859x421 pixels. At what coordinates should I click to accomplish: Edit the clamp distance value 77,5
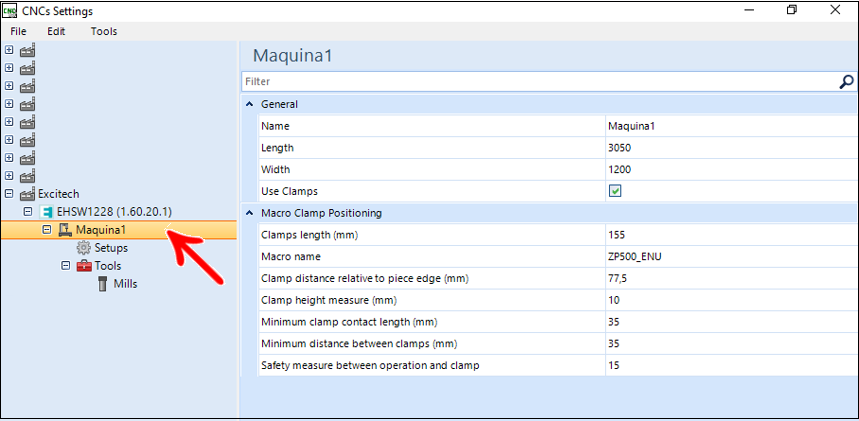(732, 278)
